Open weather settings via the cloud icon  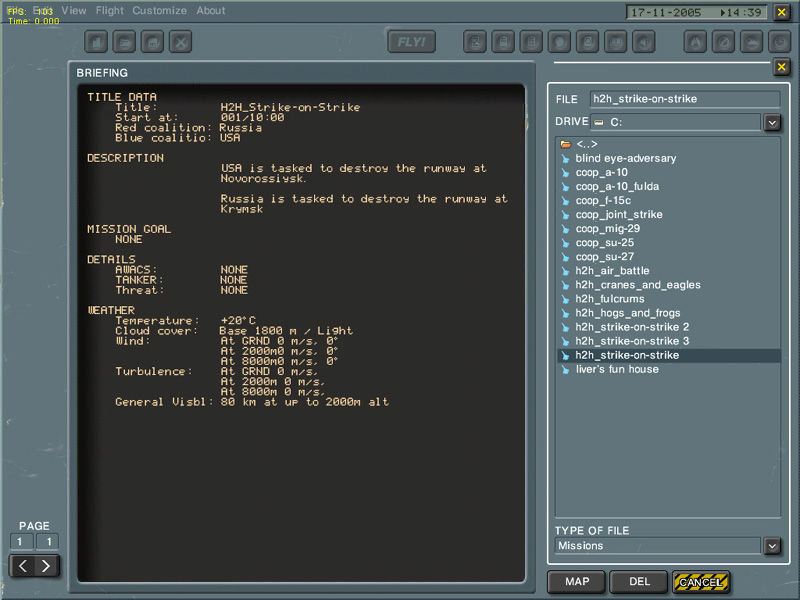[752, 42]
